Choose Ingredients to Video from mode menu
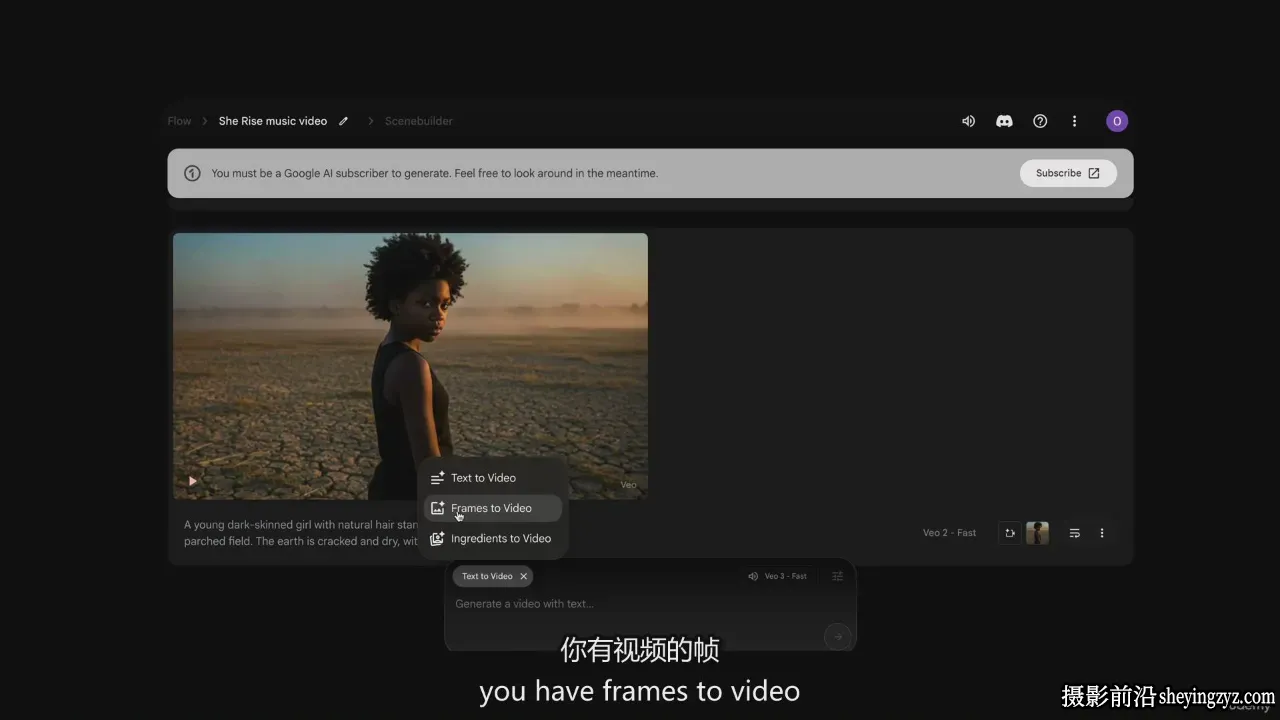 [x=493, y=538]
